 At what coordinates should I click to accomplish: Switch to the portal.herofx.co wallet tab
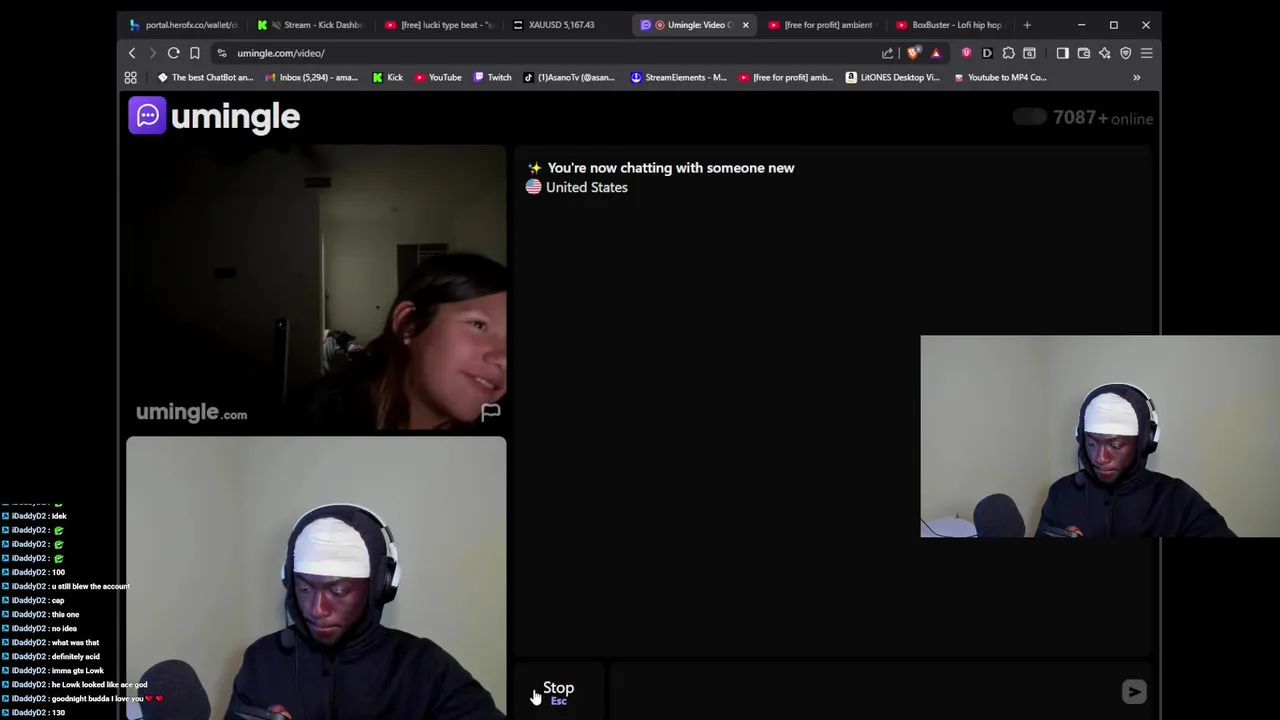184,25
